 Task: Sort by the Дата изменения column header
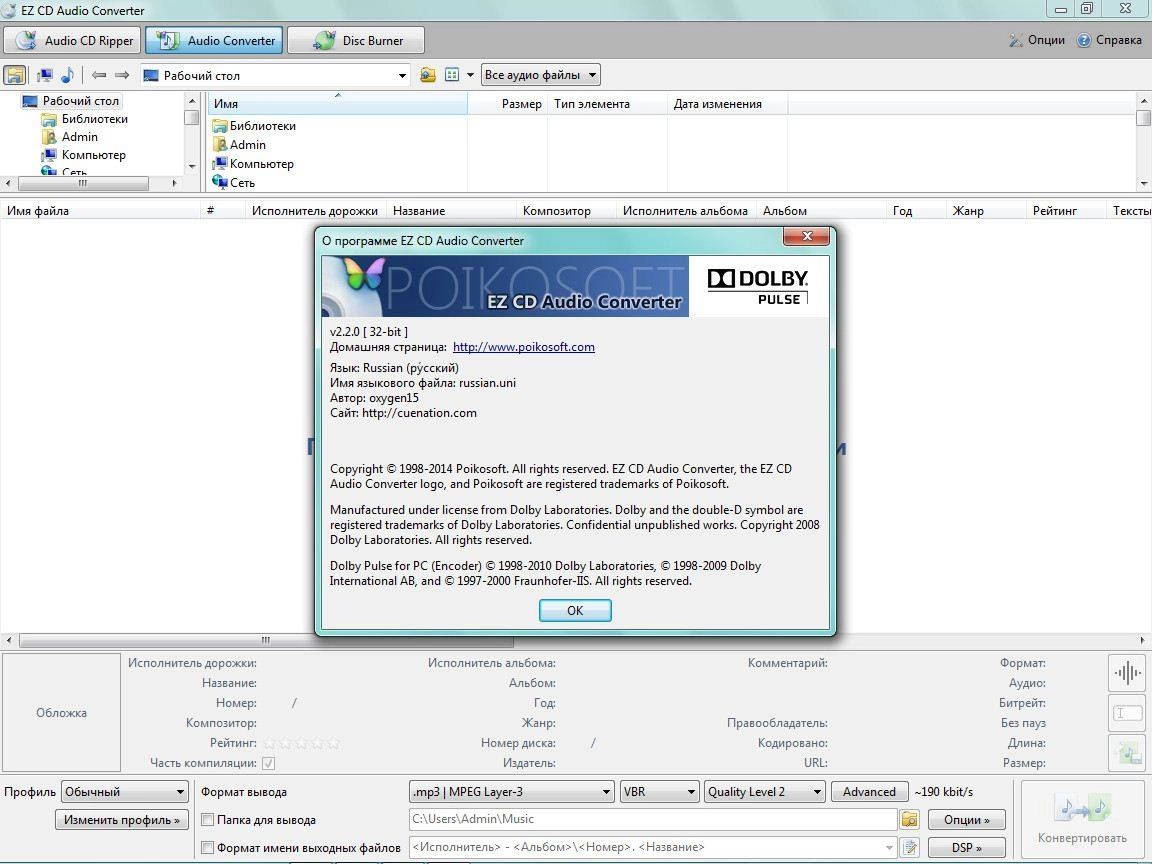[x=727, y=104]
